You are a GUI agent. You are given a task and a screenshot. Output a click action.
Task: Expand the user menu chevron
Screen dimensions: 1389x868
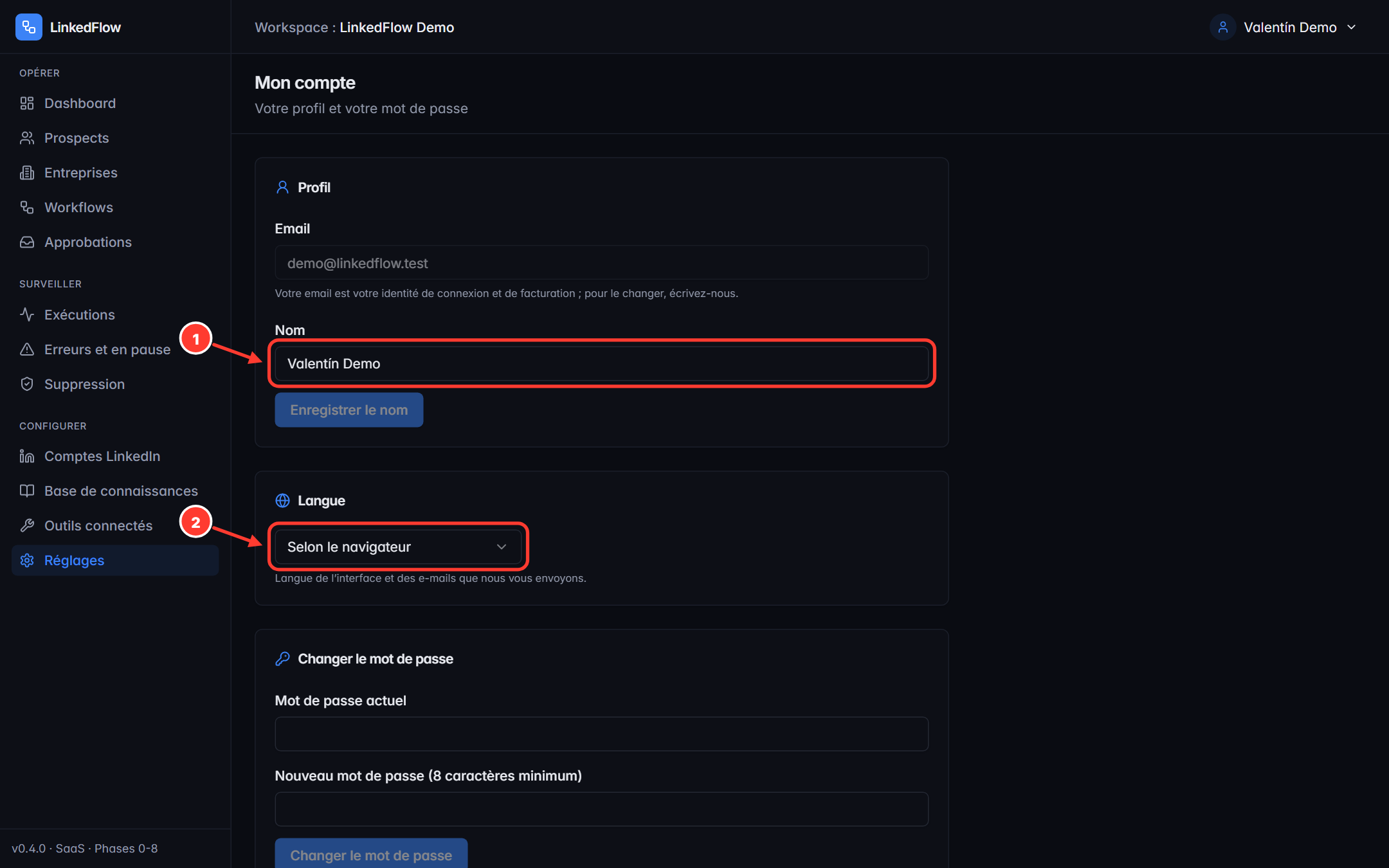pos(1351,27)
